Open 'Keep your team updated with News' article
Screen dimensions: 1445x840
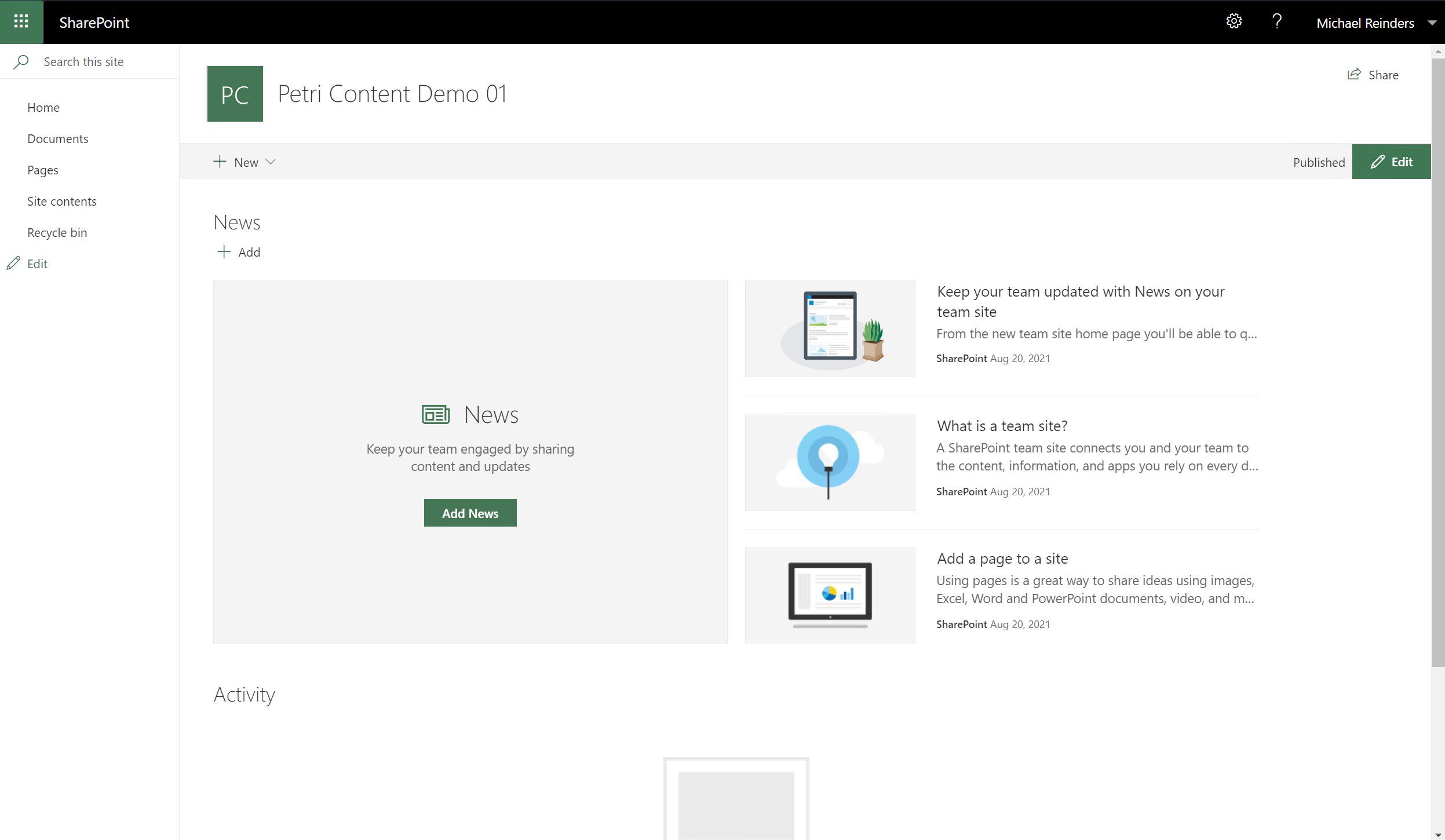point(1081,301)
